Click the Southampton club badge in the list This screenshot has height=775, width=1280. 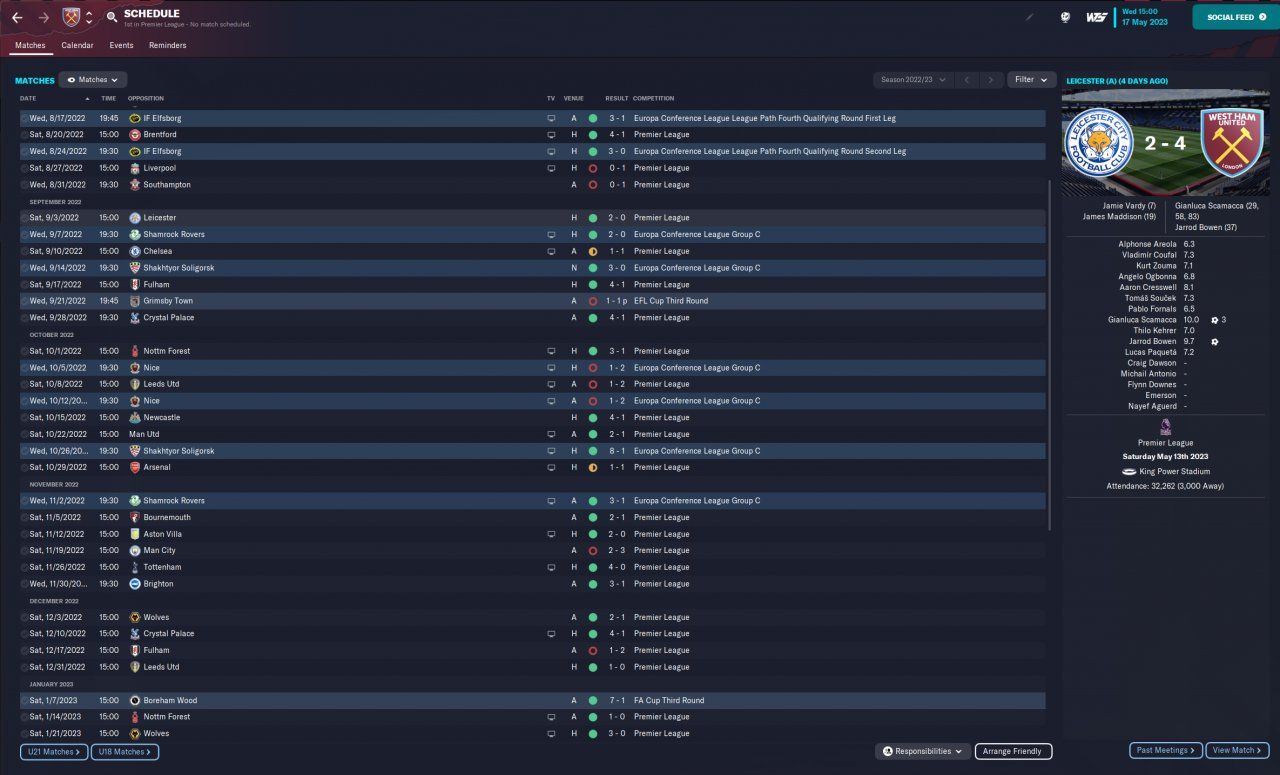click(134, 185)
